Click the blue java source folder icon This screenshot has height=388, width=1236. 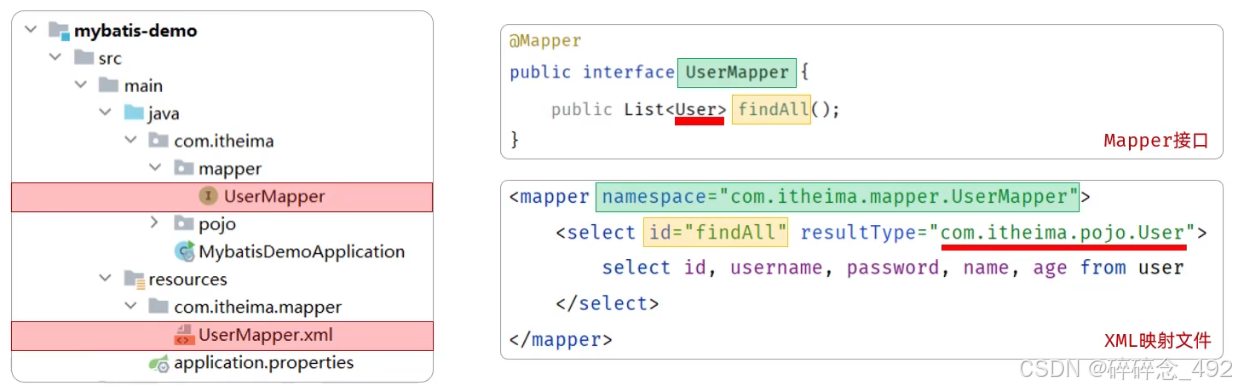(x=134, y=114)
